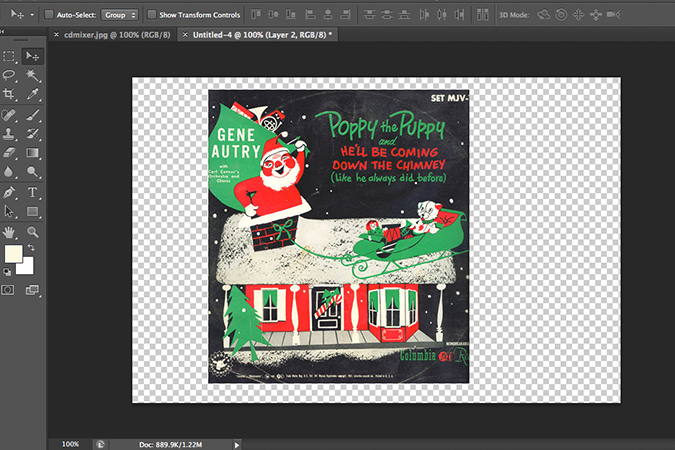This screenshot has width=675, height=450.
Task: Align horizontal centers of layers
Action: click(x=328, y=15)
